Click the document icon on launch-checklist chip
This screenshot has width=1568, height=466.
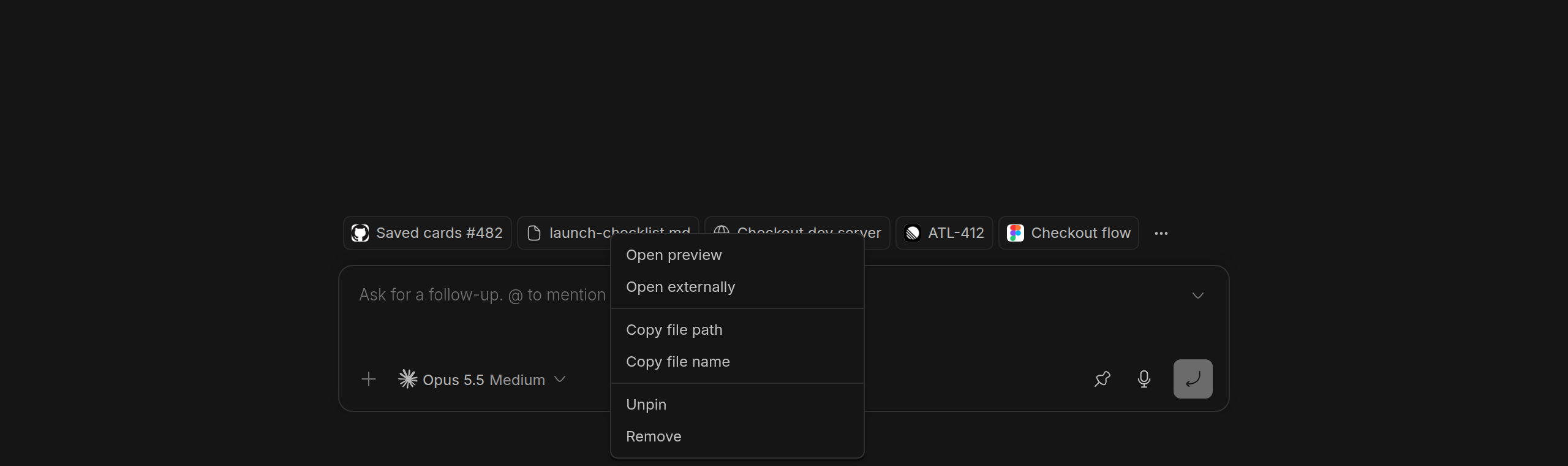534,233
